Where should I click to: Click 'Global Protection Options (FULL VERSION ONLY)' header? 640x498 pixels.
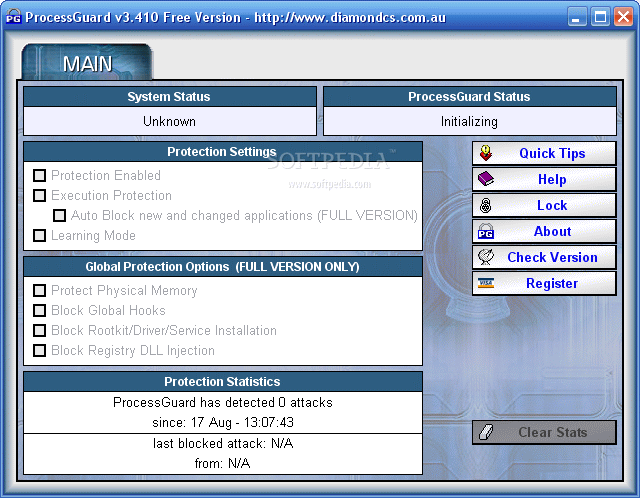click(223, 267)
